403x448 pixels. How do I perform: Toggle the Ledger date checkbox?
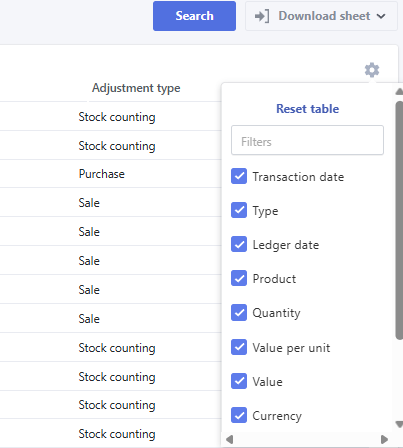pos(239,244)
